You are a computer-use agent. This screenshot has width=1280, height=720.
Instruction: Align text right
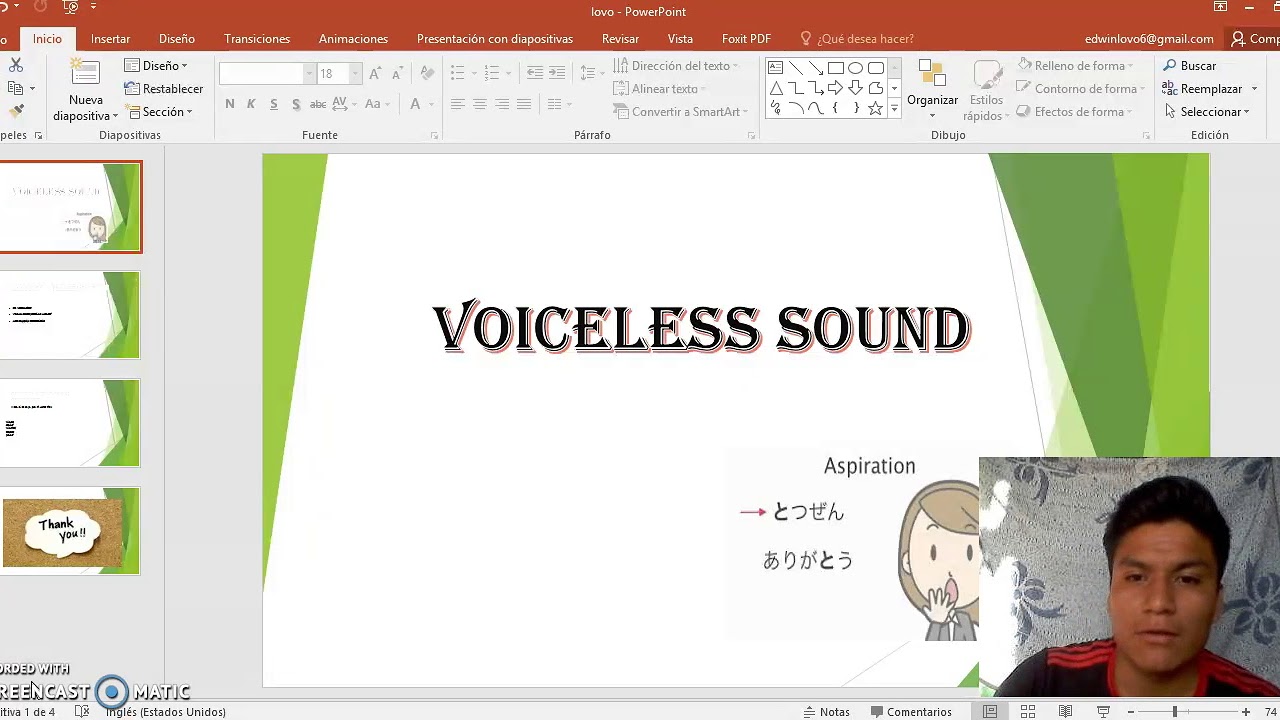(x=501, y=104)
